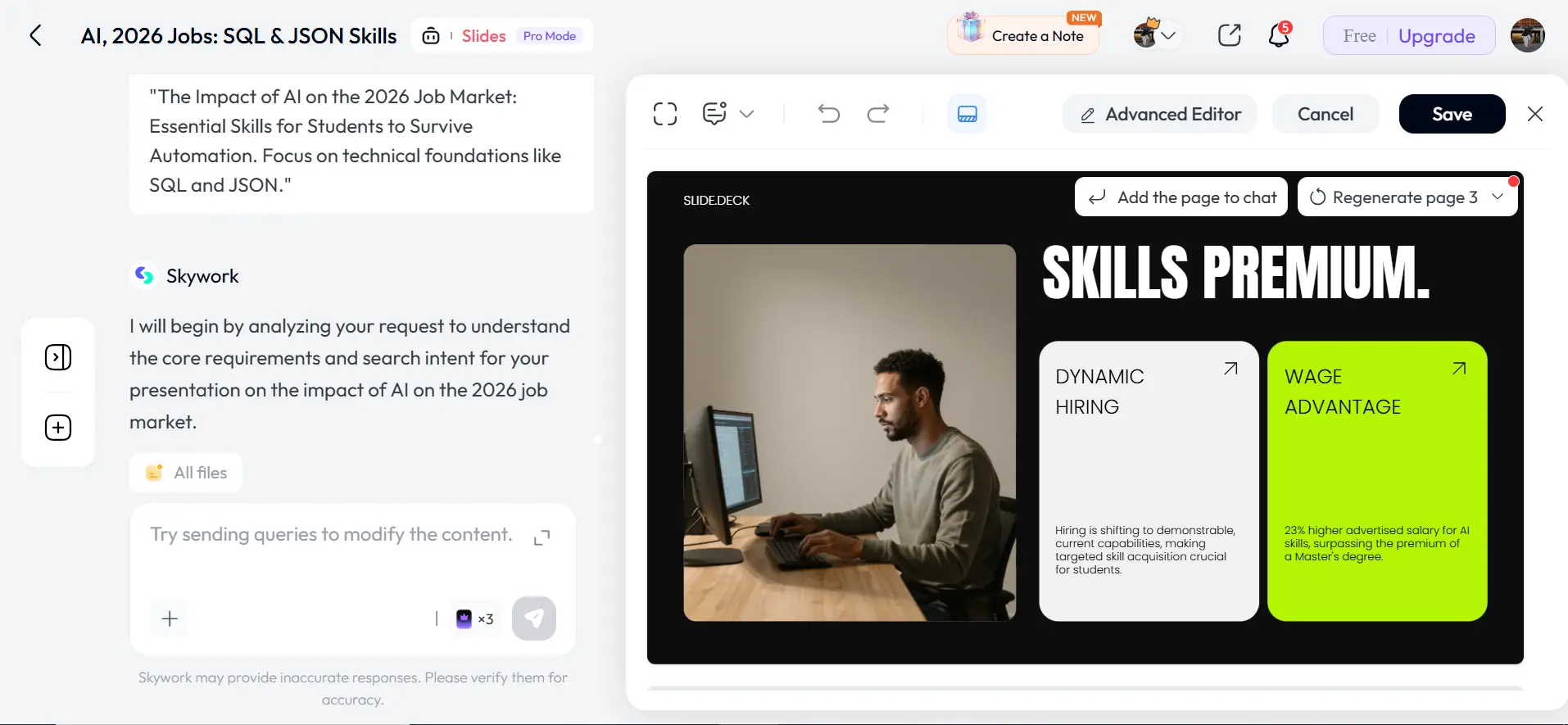The image size is (1568, 725).
Task: Click the SLIDE.DECK label on slide
Action: point(716,201)
